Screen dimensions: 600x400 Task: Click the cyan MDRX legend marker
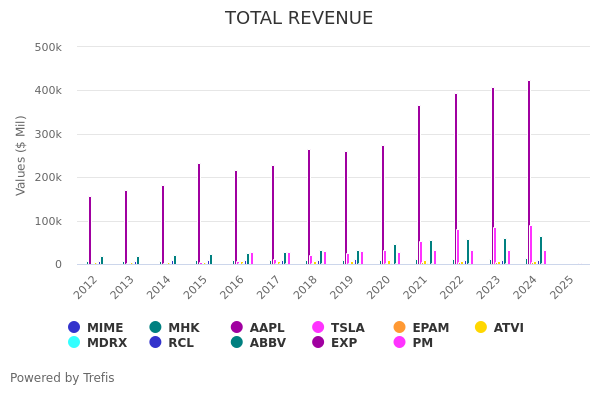[x=74, y=343]
